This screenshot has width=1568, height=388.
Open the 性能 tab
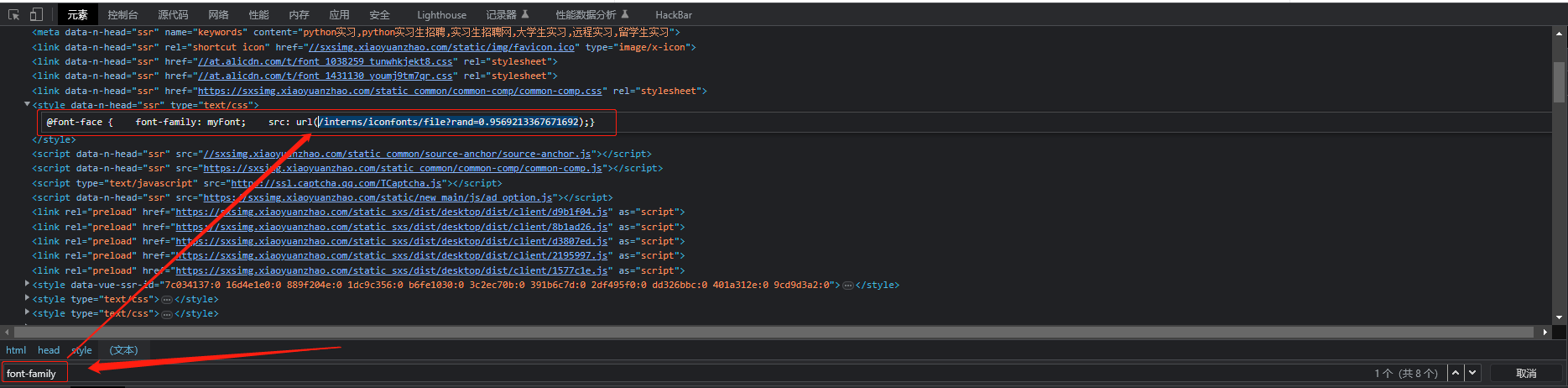click(258, 14)
